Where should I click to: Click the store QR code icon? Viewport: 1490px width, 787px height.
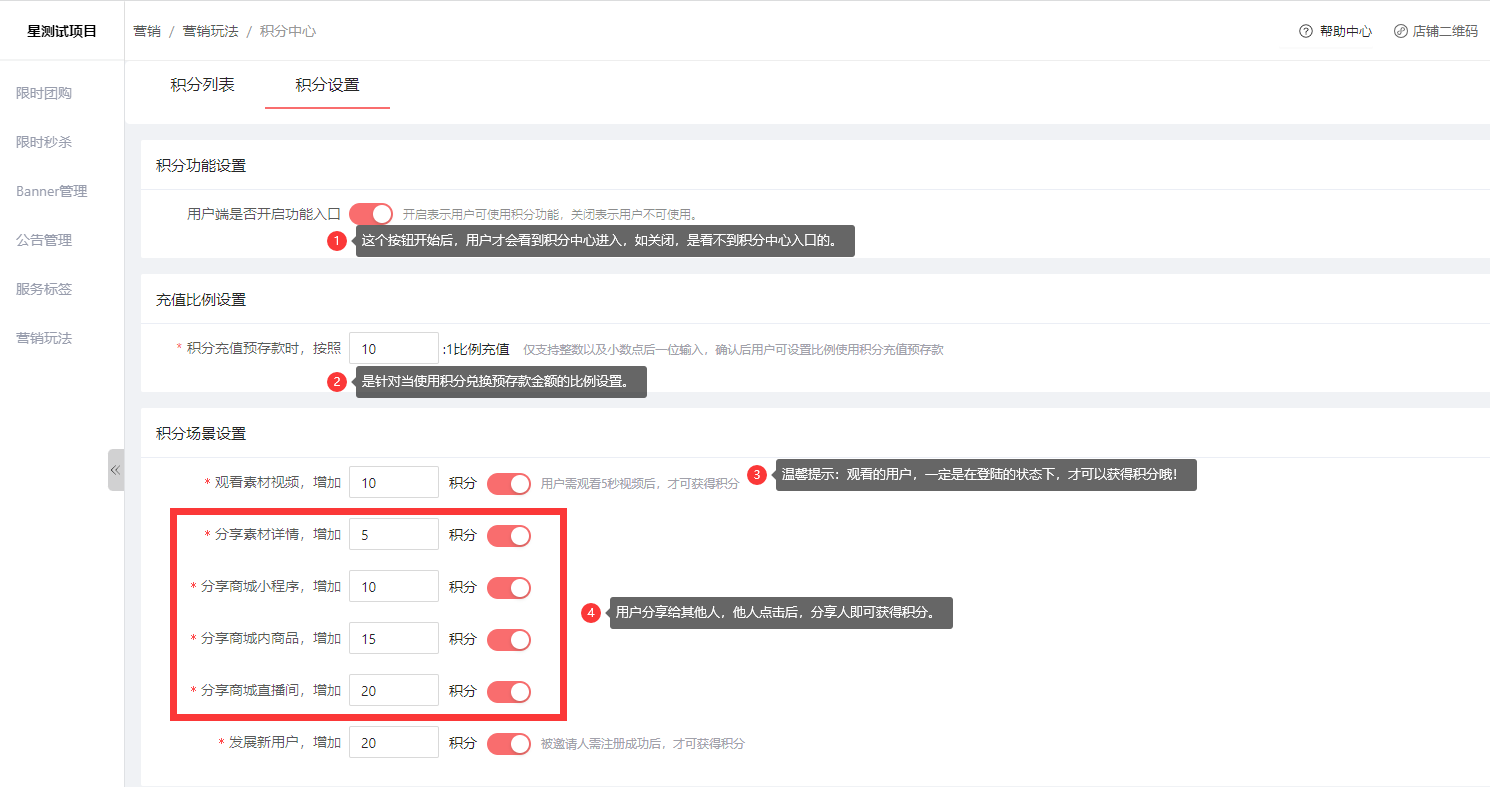point(1400,31)
